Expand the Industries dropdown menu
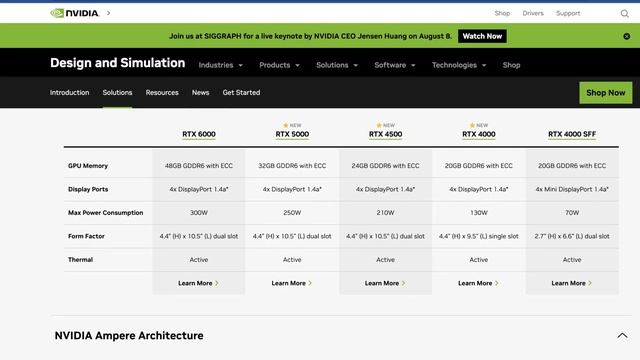The width and height of the screenshot is (640, 360). click(220, 65)
